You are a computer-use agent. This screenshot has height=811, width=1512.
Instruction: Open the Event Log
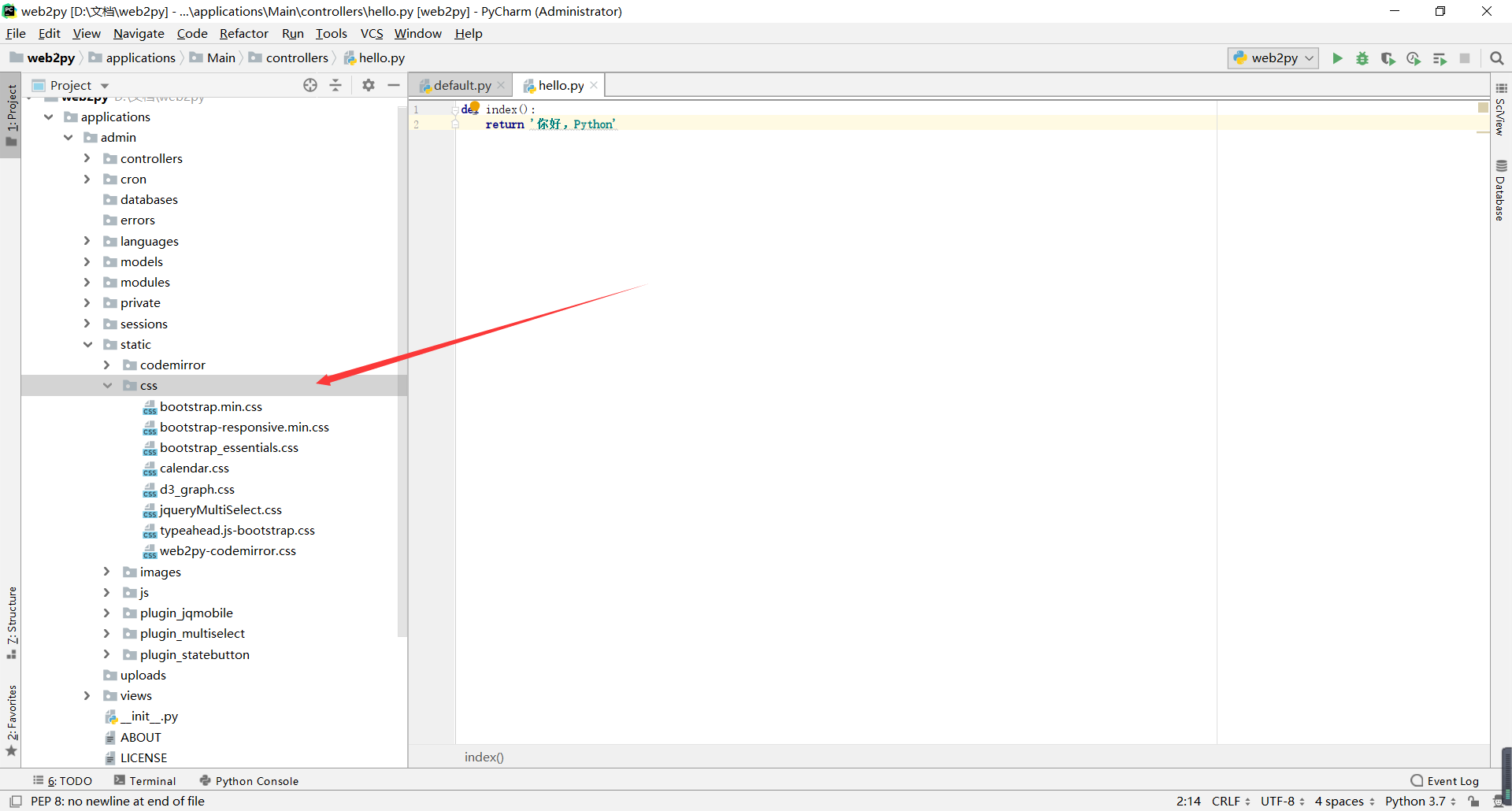click(1445, 781)
